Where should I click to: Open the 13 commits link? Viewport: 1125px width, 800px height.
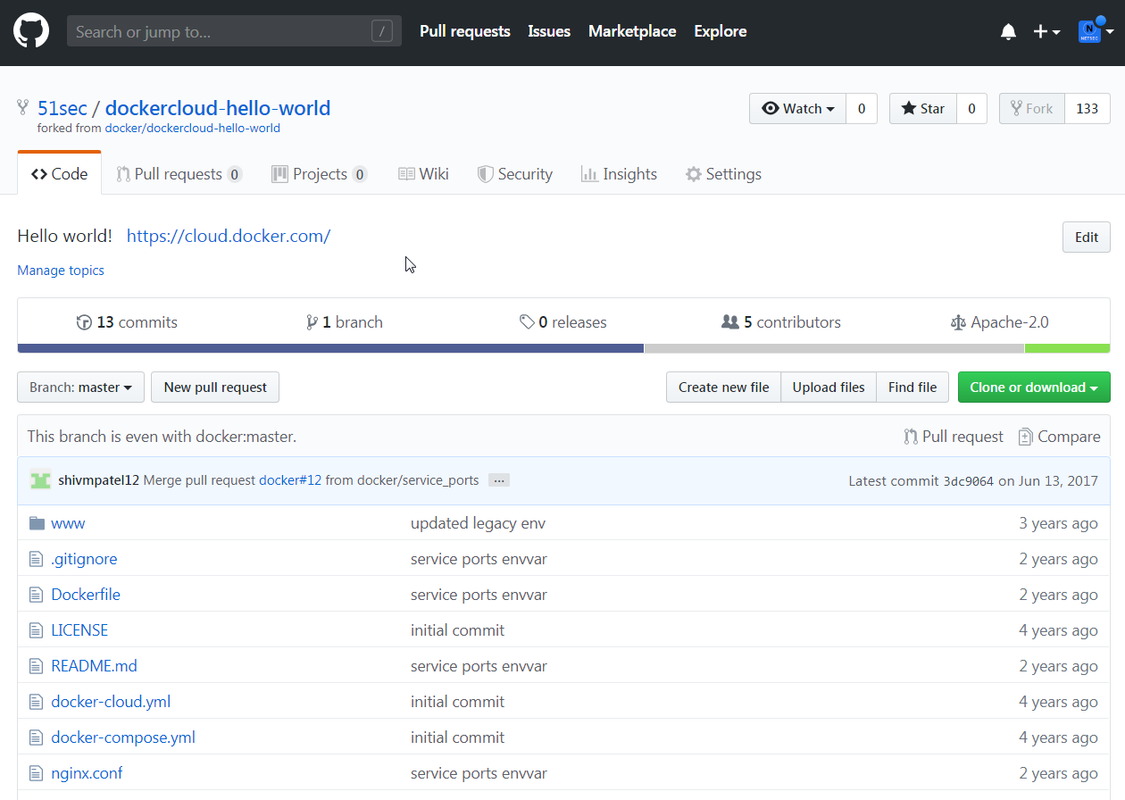point(127,322)
